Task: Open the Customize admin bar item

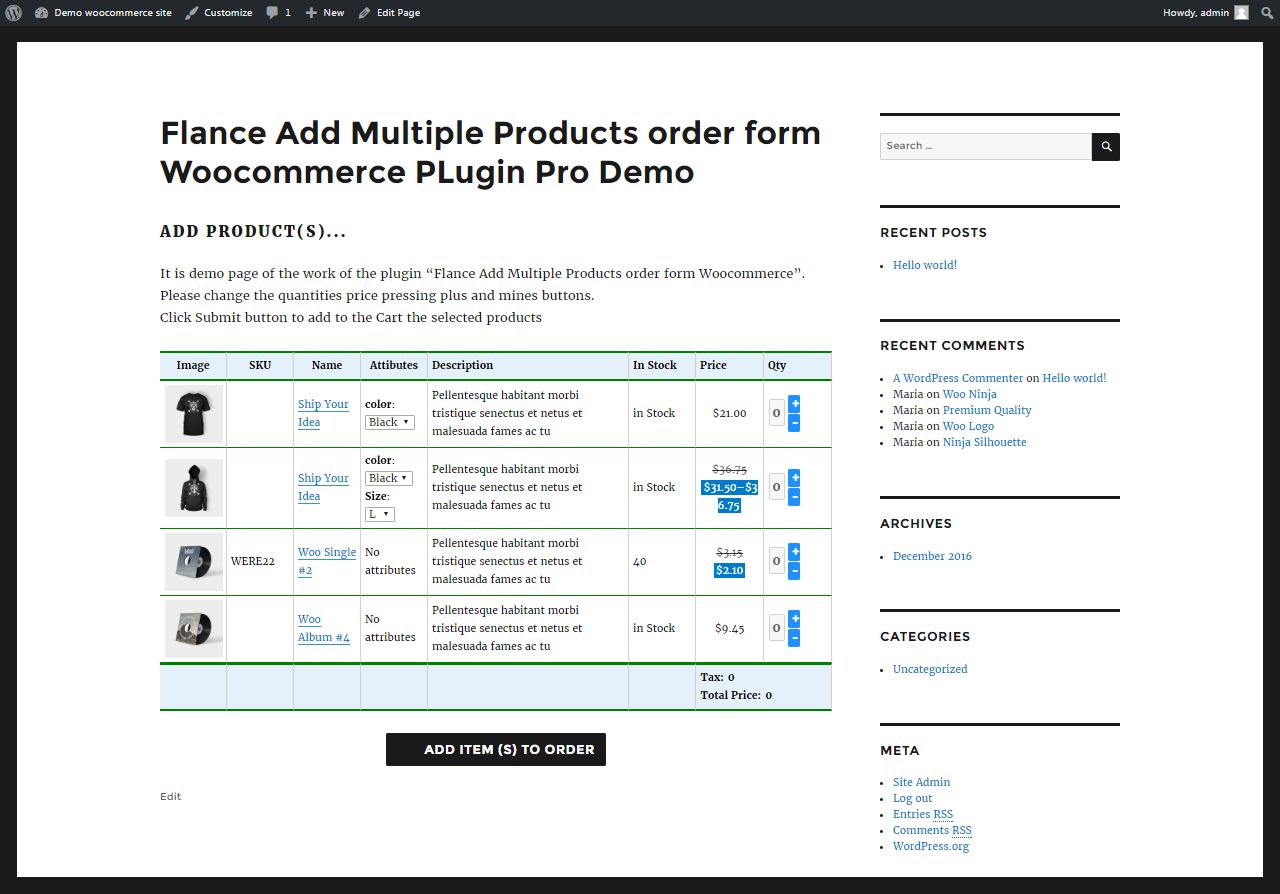Action: point(218,13)
